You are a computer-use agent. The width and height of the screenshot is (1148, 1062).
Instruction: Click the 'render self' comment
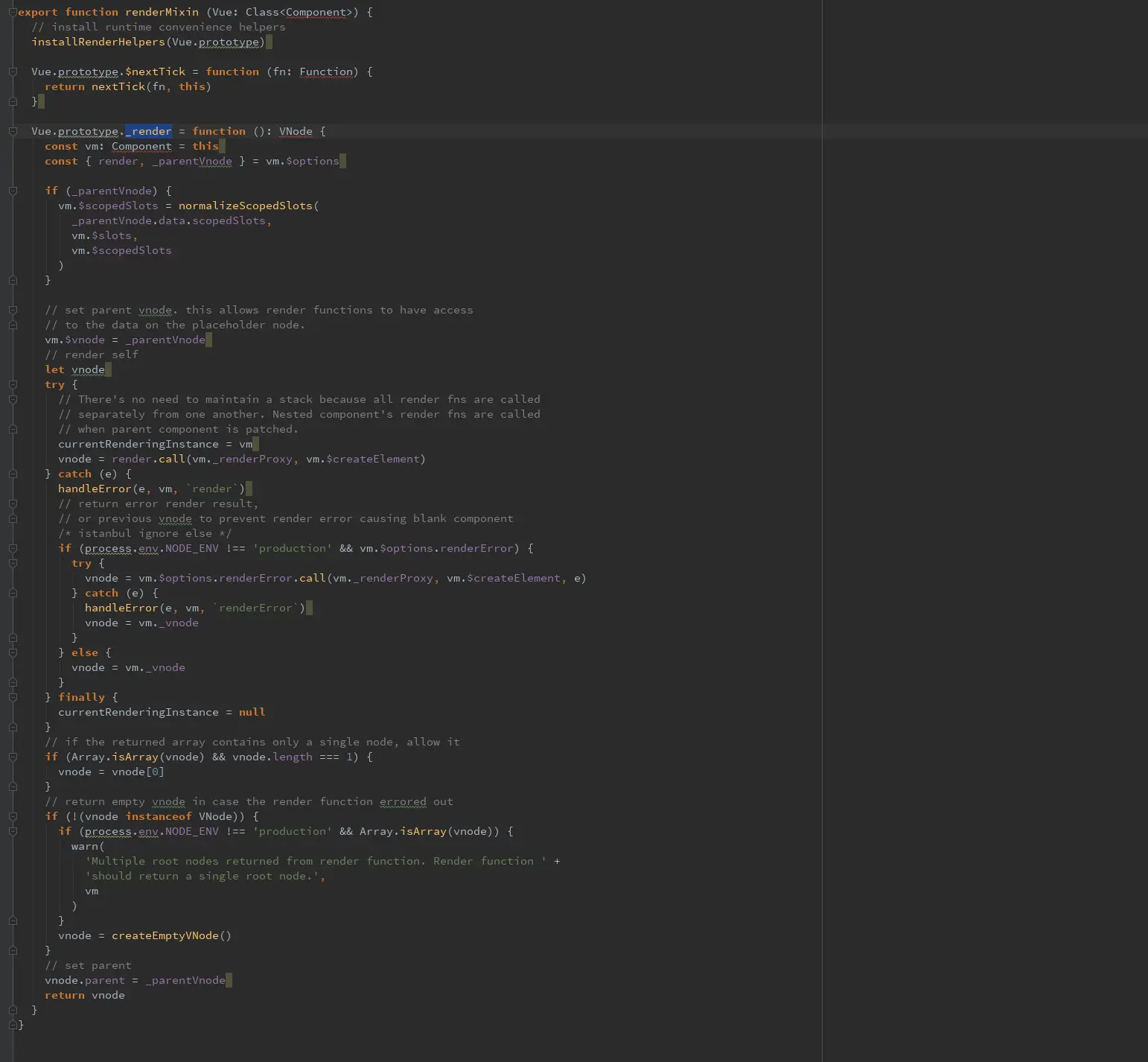pyautogui.click(x=92, y=354)
